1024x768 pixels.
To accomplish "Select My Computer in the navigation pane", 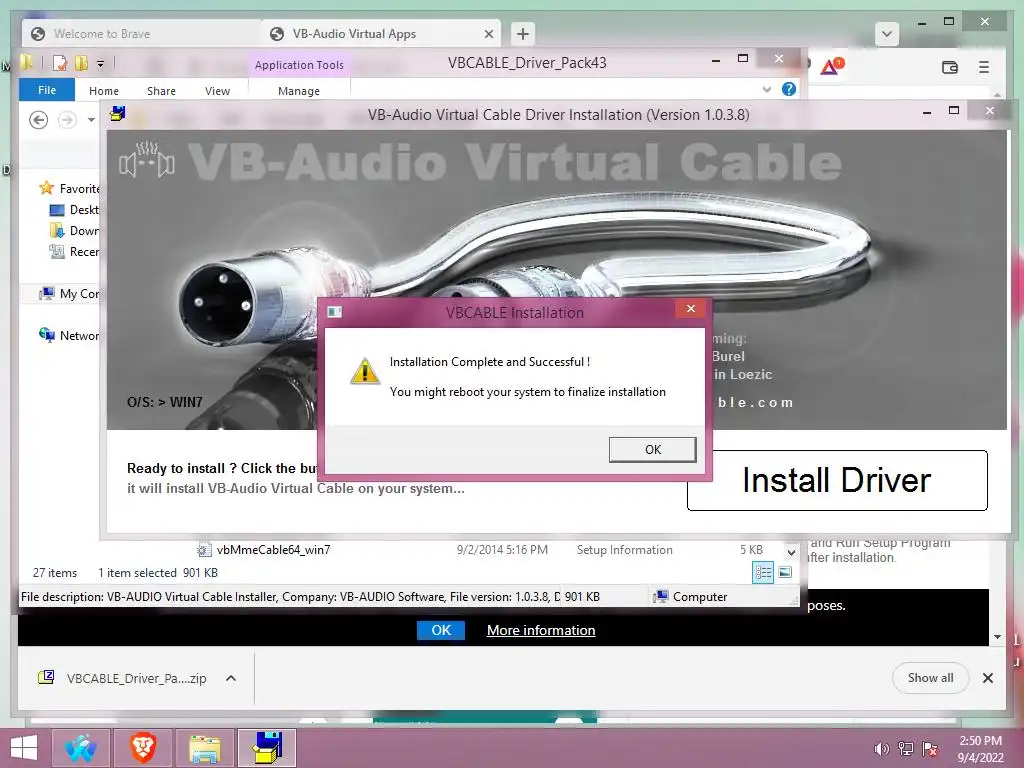I will click(69, 294).
